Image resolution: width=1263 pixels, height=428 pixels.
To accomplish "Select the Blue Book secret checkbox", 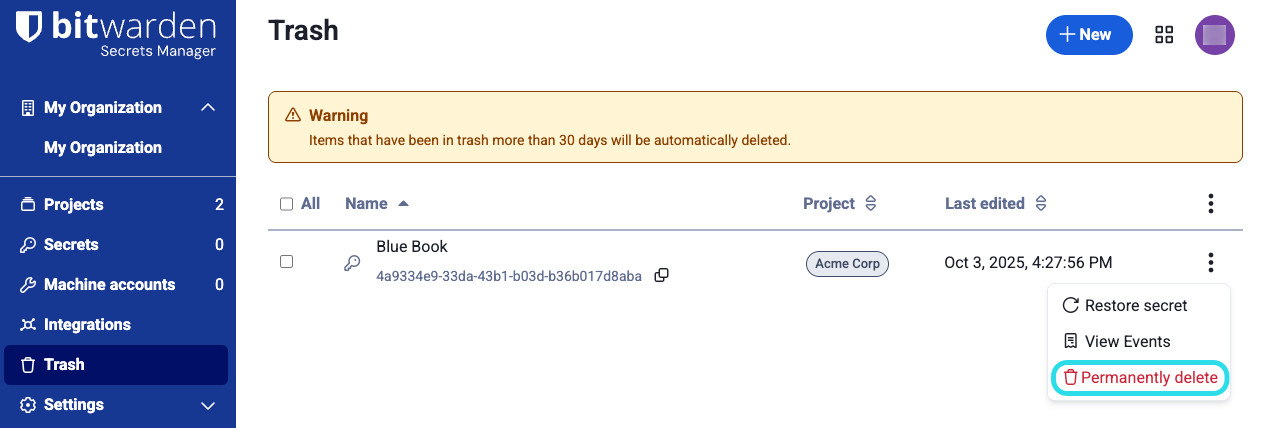I will pos(287,262).
